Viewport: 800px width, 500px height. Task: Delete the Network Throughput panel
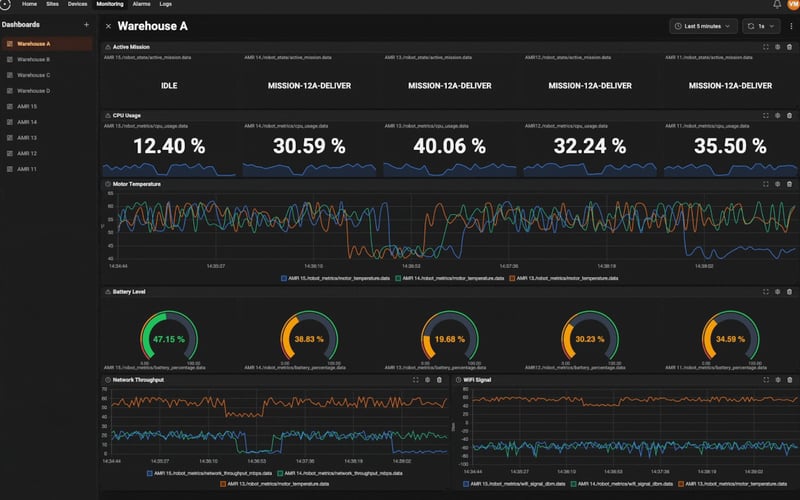[439, 380]
